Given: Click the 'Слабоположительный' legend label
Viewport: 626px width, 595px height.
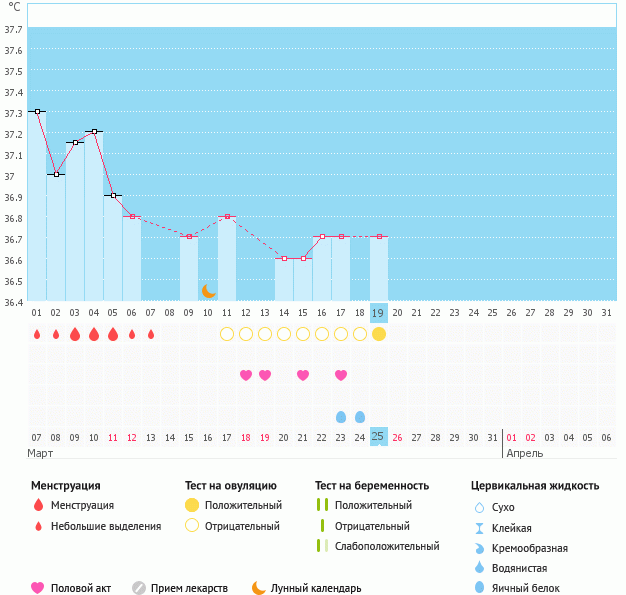Looking at the screenshot, I should (x=387, y=546).
